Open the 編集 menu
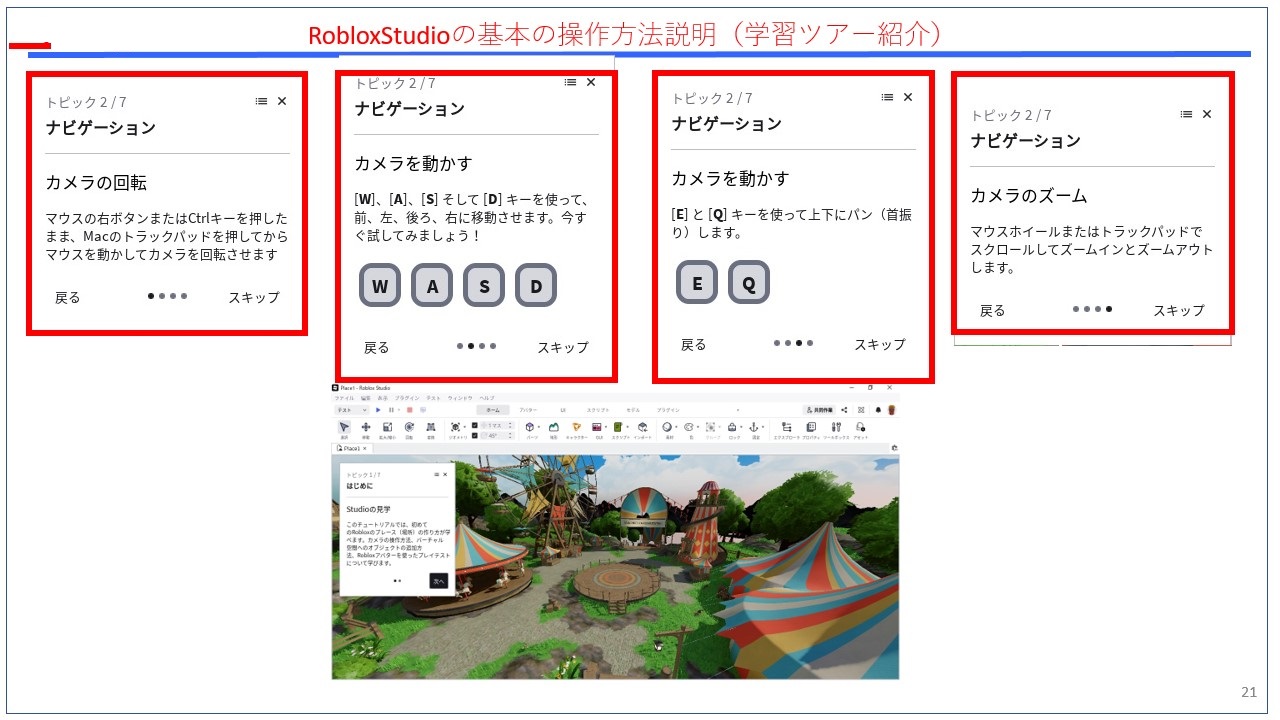This screenshot has height=720, width=1280. 365,398
